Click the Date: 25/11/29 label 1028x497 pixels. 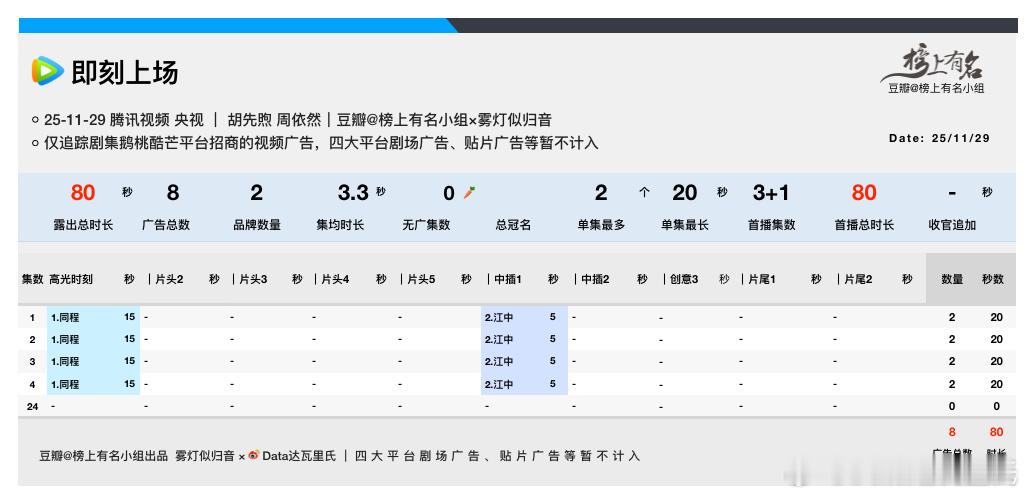coord(939,138)
